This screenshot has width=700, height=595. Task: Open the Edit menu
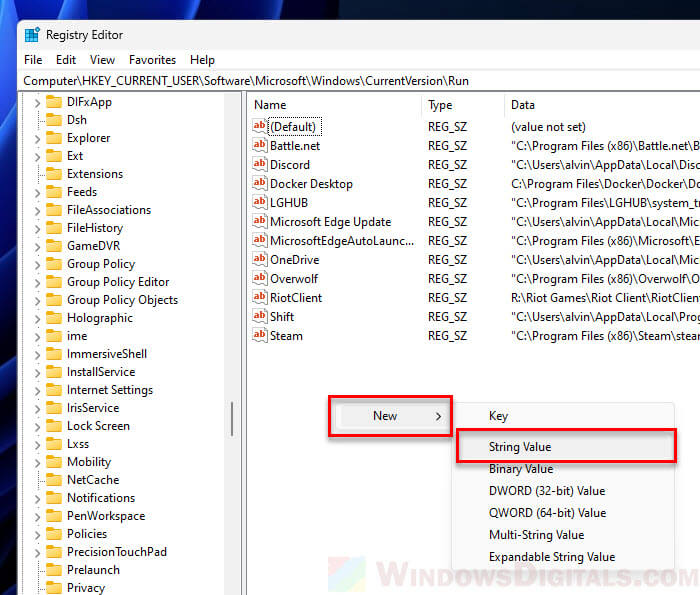[66, 60]
